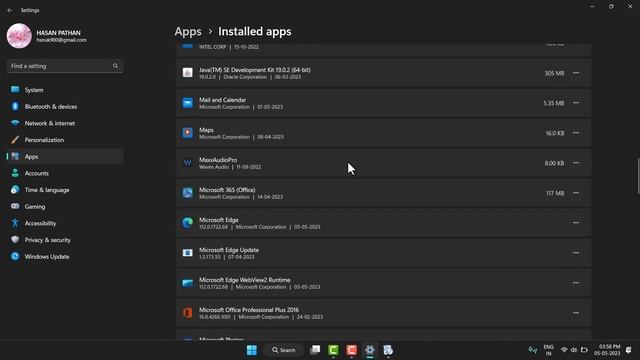Click the MaxxAudioPro app icon

pos(187,163)
